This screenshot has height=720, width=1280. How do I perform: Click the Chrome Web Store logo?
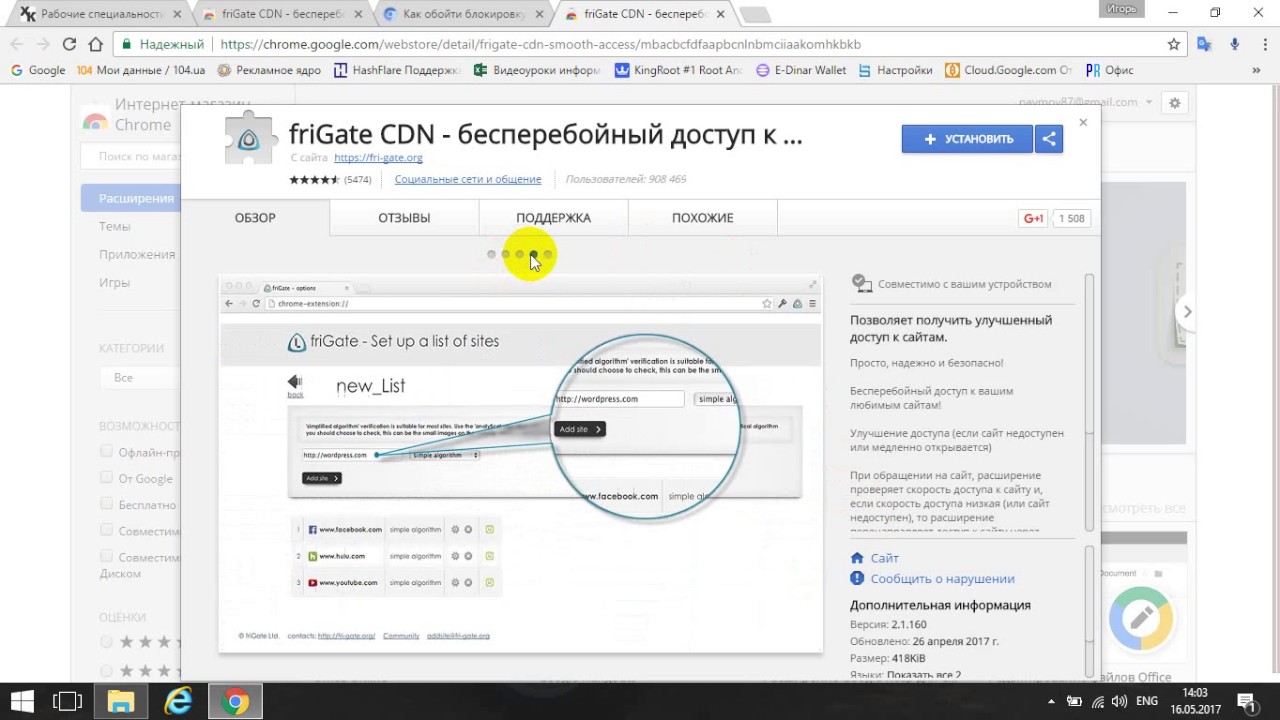pyautogui.click(x=95, y=121)
